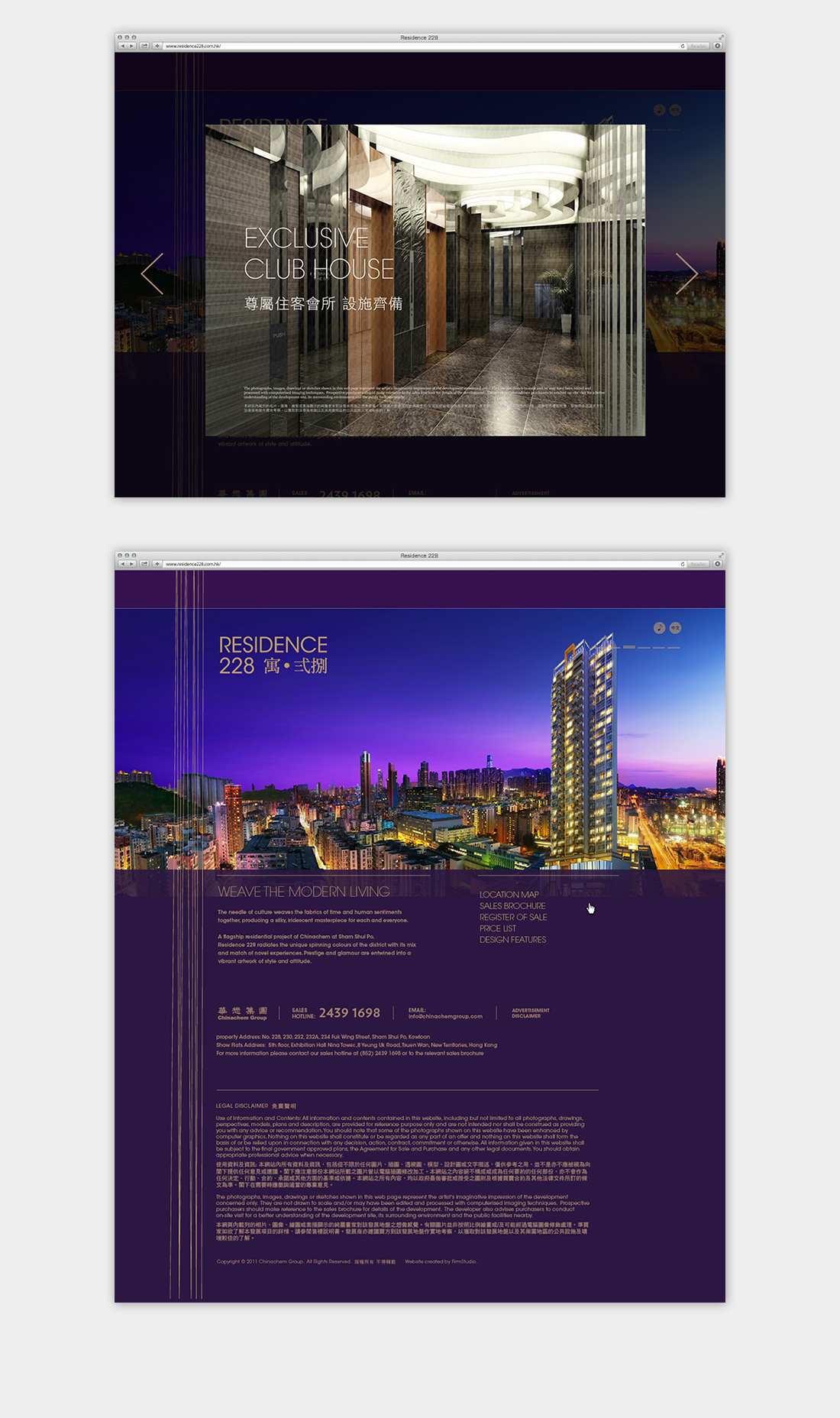Go back in the Club House browser window
840x1418 pixels.
pos(122,46)
